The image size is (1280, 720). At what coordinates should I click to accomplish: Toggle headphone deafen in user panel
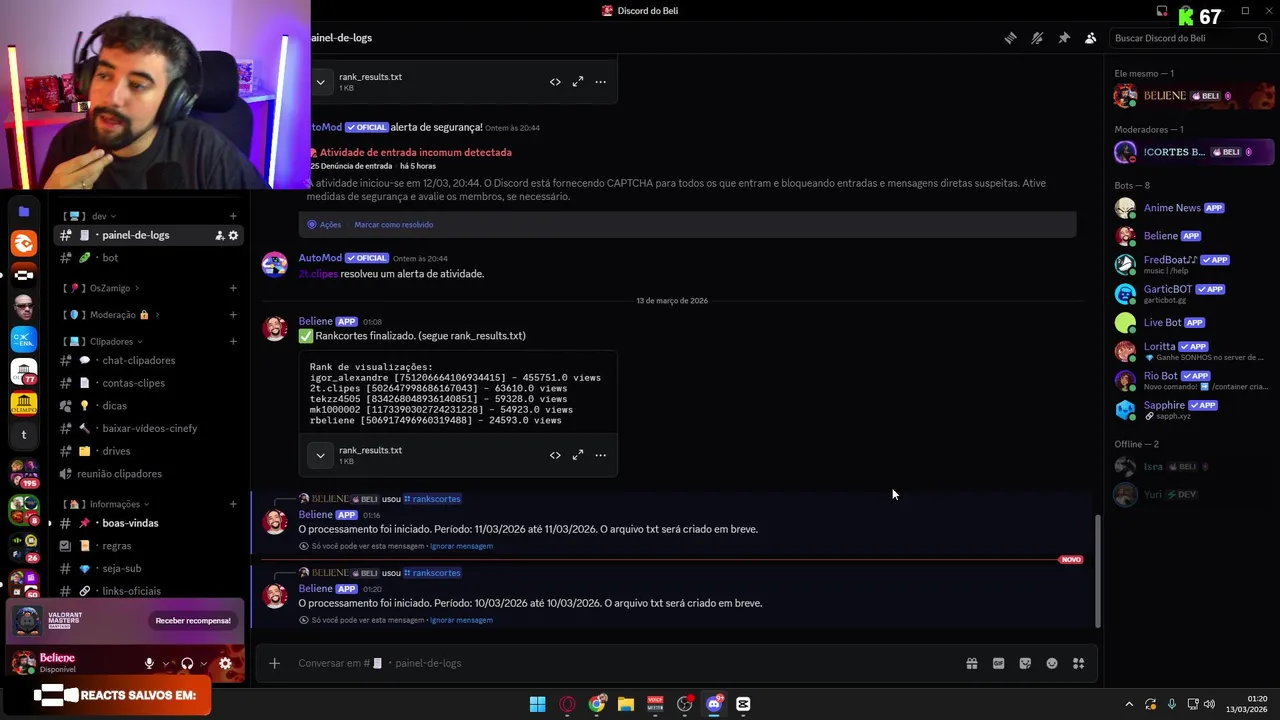pyautogui.click(x=187, y=663)
